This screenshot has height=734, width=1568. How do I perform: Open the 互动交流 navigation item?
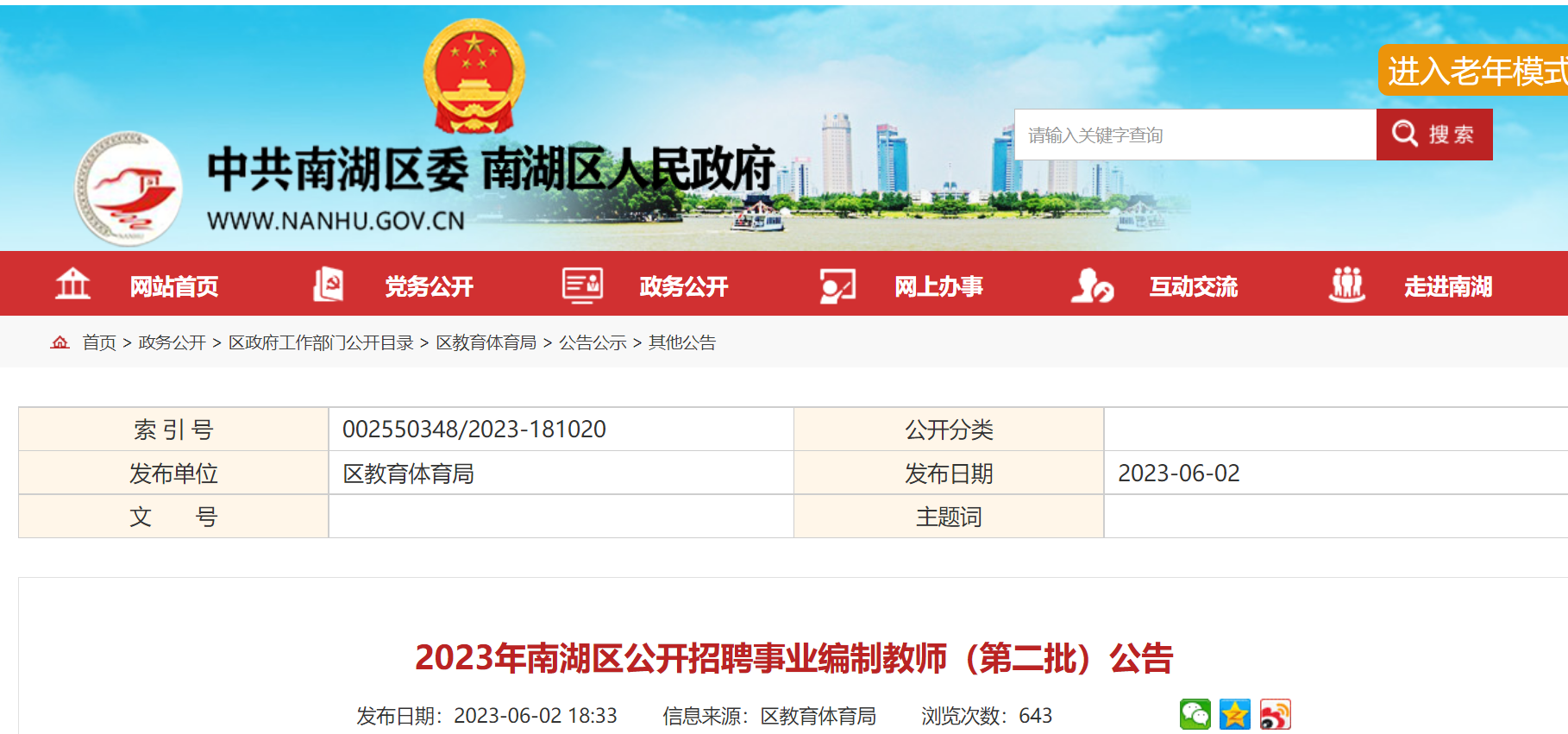point(1194,286)
